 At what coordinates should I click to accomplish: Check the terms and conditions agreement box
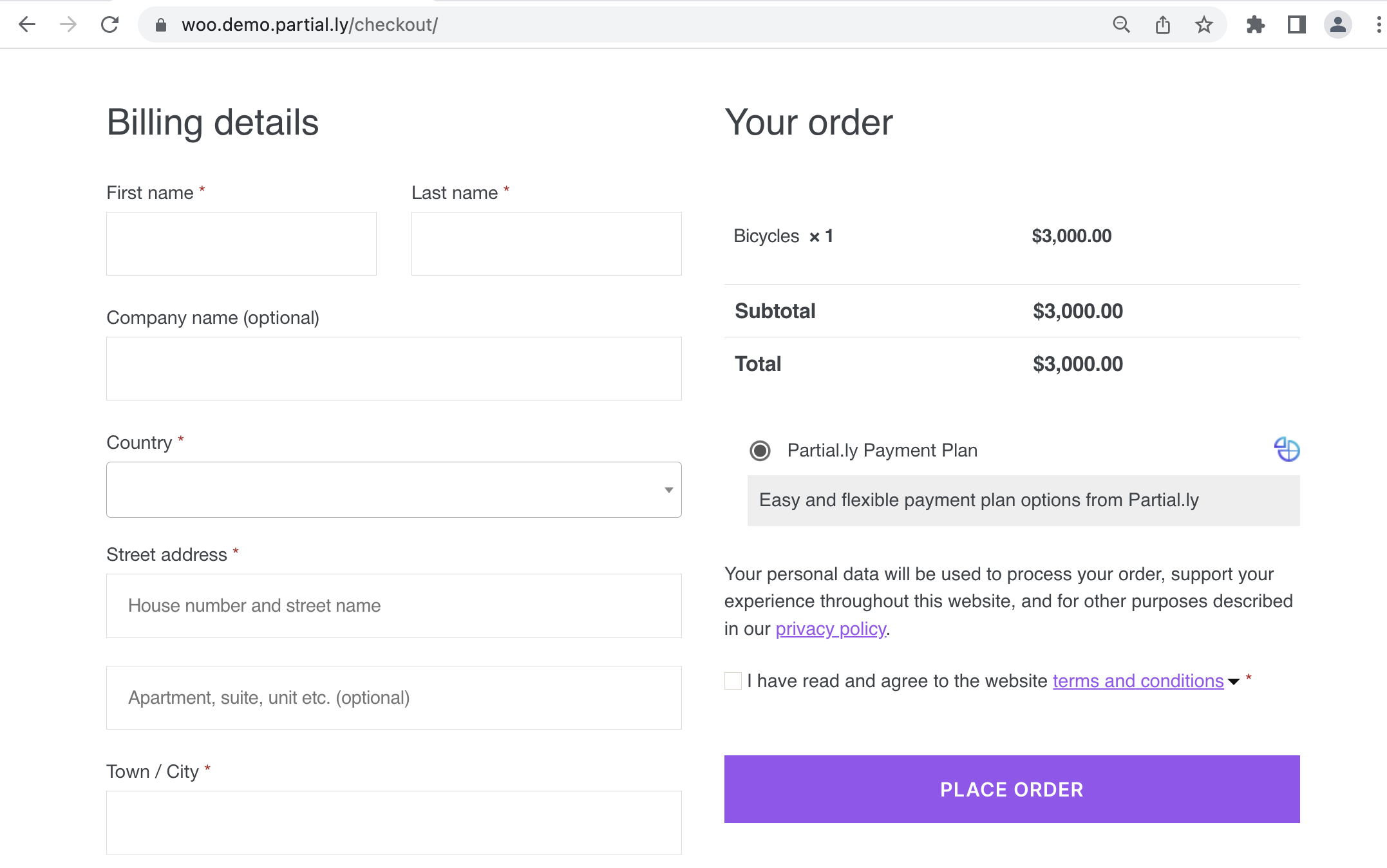pyautogui.click(x=733, y=681)
